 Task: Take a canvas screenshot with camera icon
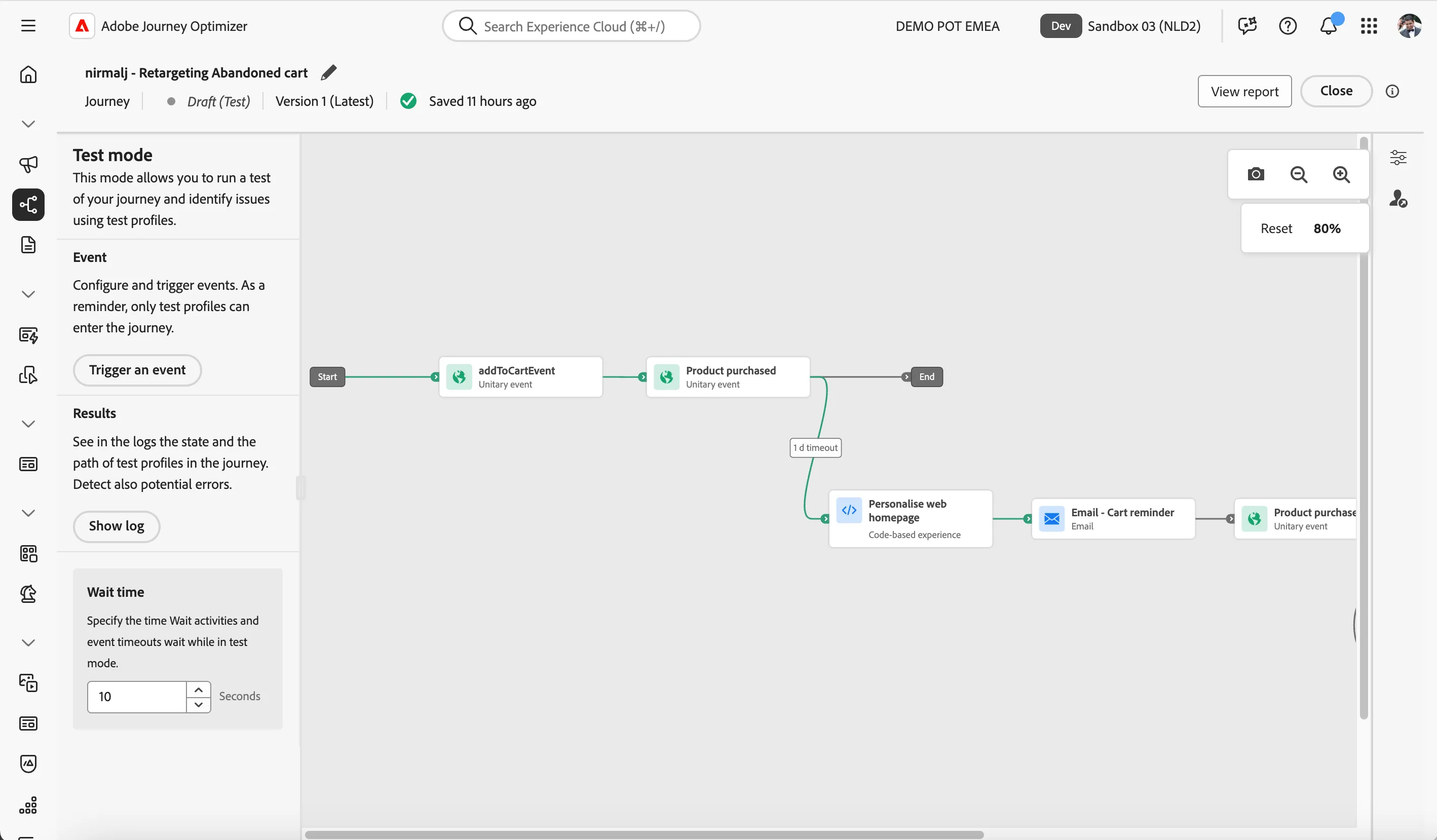point(1256,174)
